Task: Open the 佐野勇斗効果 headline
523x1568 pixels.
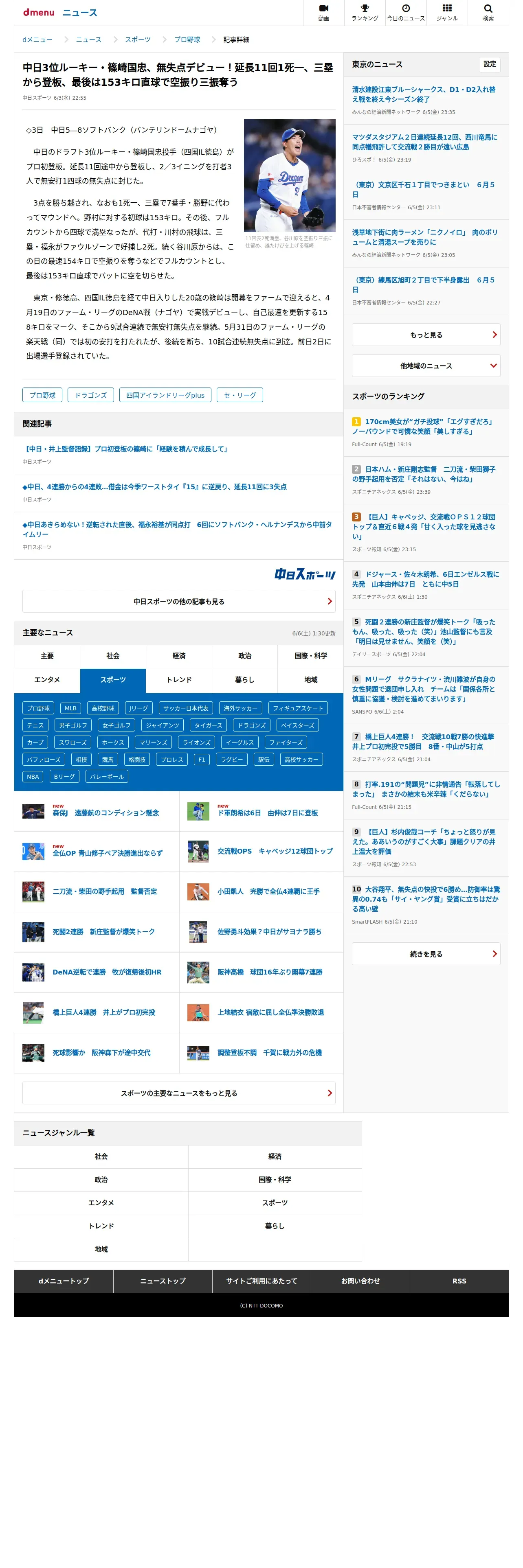Action: coord(270,932)
